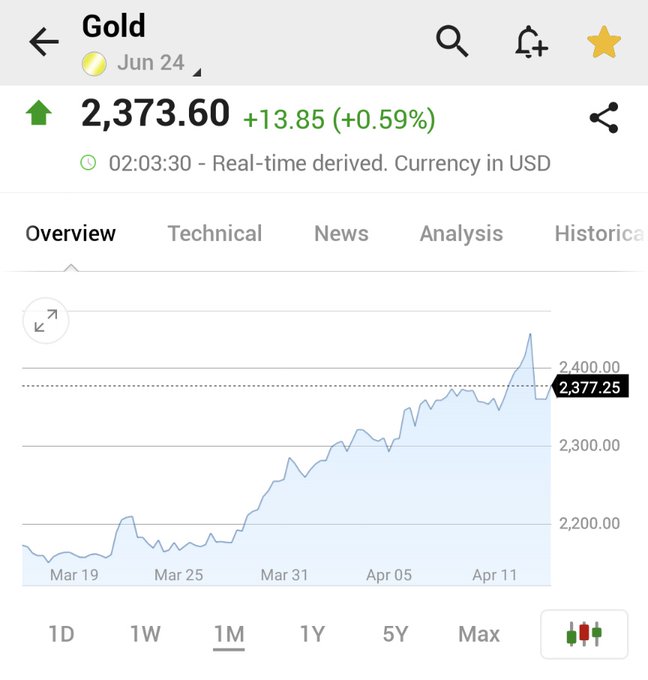Choose the 1W time range
Screen dimensions: 648x680
(145, 634)
